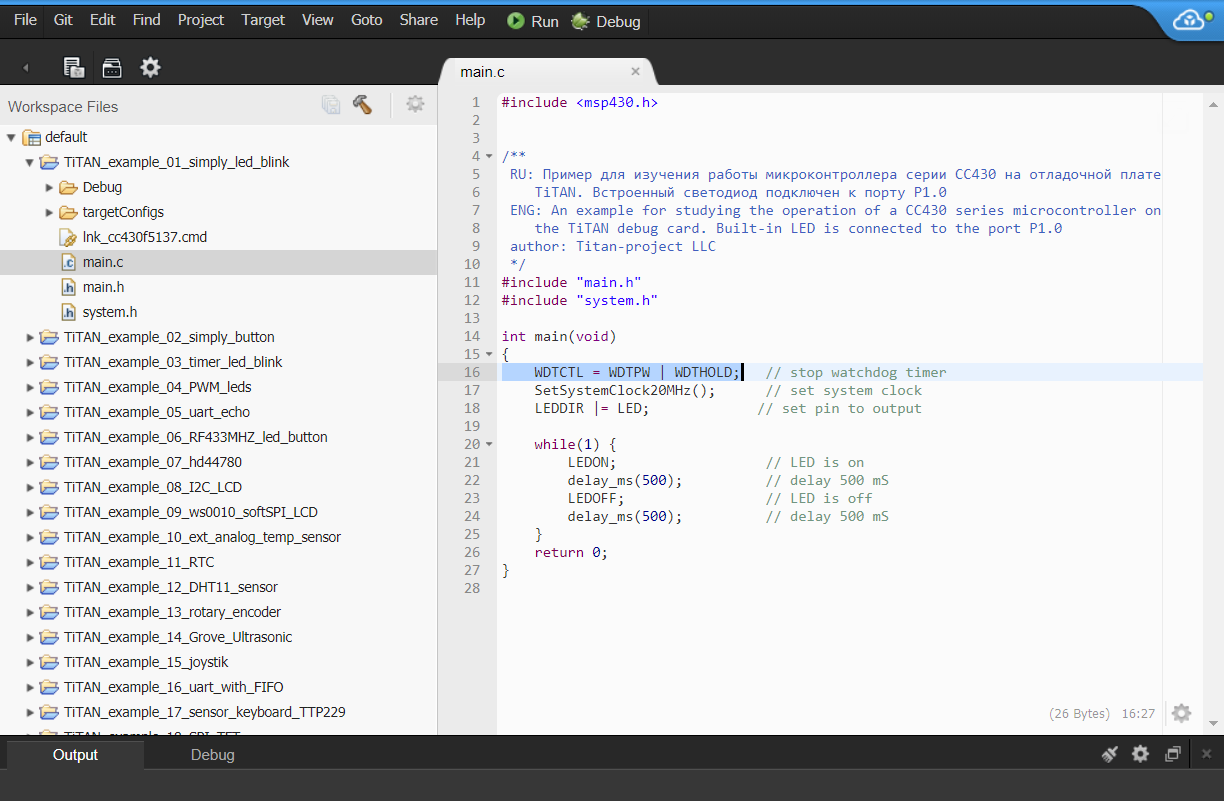Open system.h in the file tree
Screen dimensions: 1224x801
[109, 312]
